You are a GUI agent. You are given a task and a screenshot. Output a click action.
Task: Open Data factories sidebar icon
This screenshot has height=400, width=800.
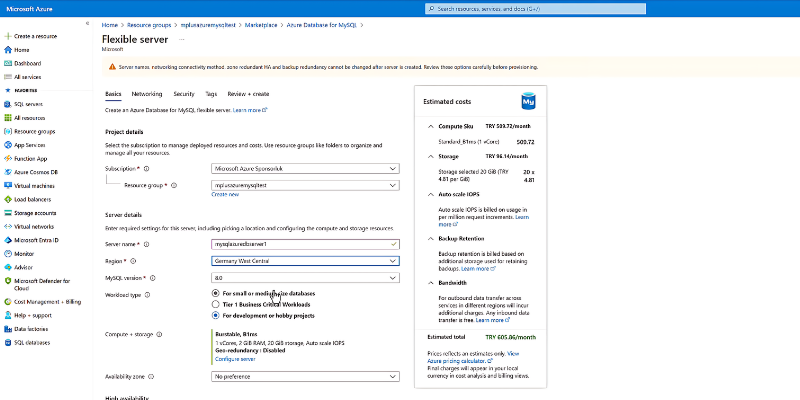(x=8, y=329)
